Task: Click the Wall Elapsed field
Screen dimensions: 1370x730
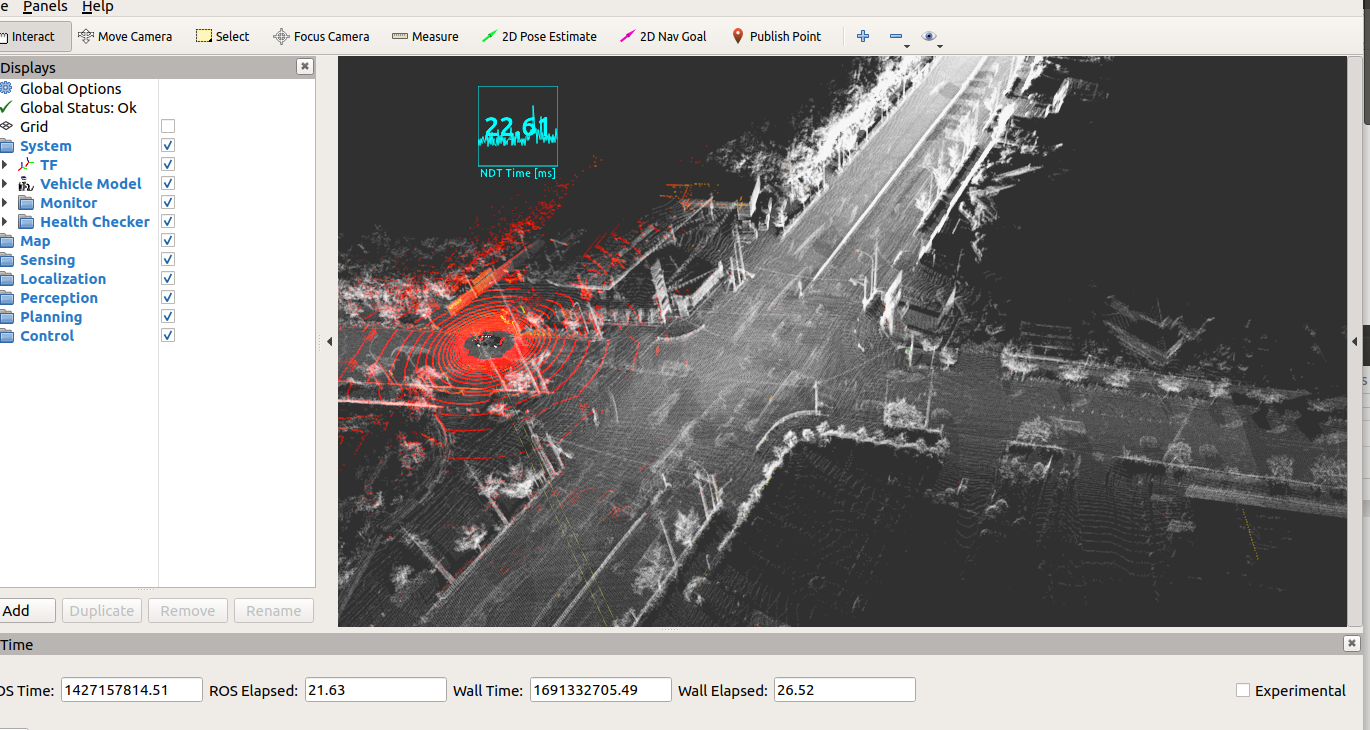Action: click(844, 690)
